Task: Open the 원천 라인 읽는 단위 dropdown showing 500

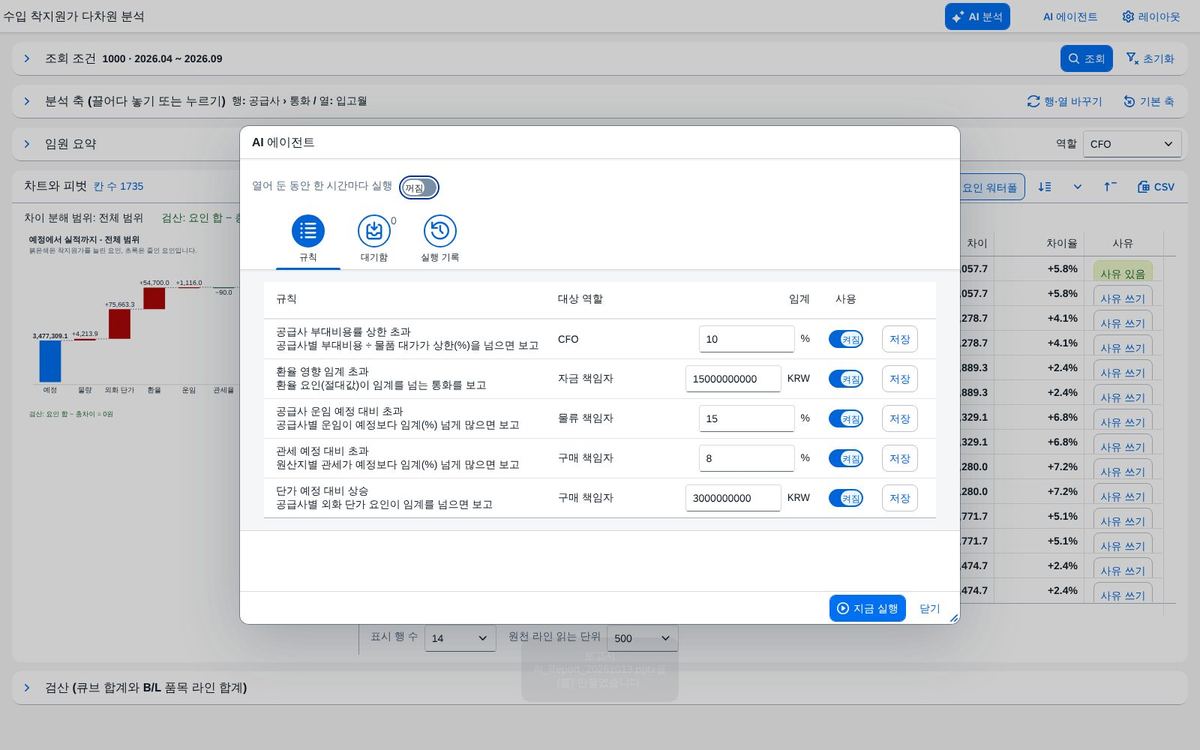Action: [643, 638]
